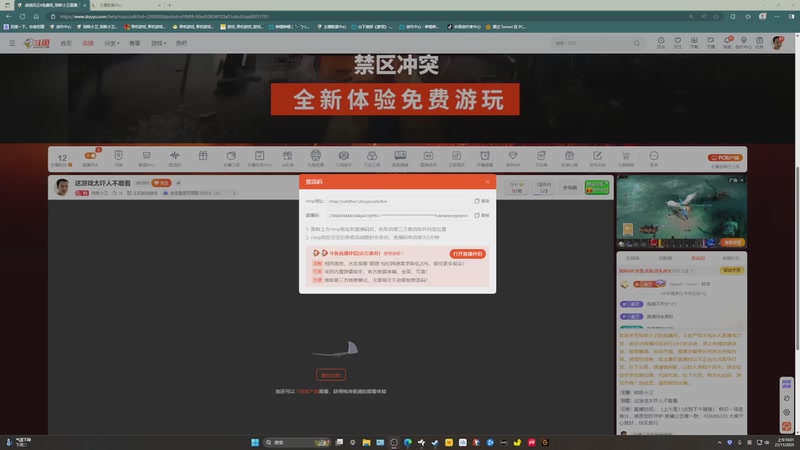This screenshot has height=450, width=800.
Task: Click the header search input box
Action: (592, 43)
